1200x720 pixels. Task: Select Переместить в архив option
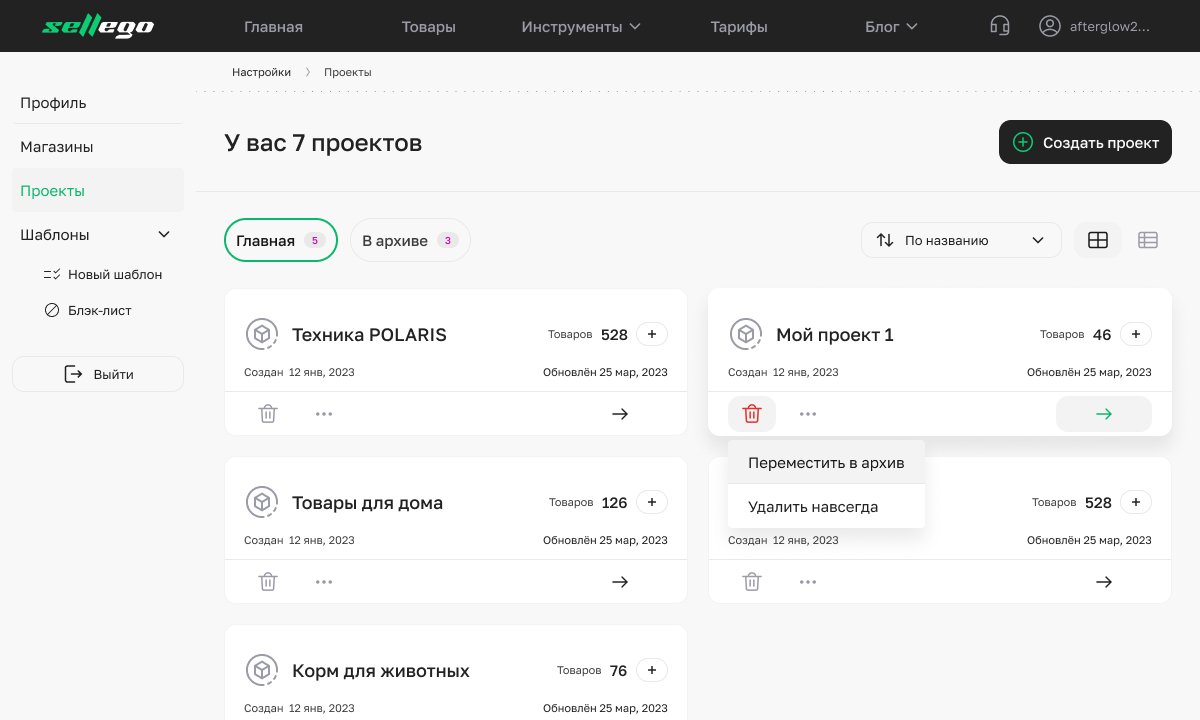[x=826, y=463]
